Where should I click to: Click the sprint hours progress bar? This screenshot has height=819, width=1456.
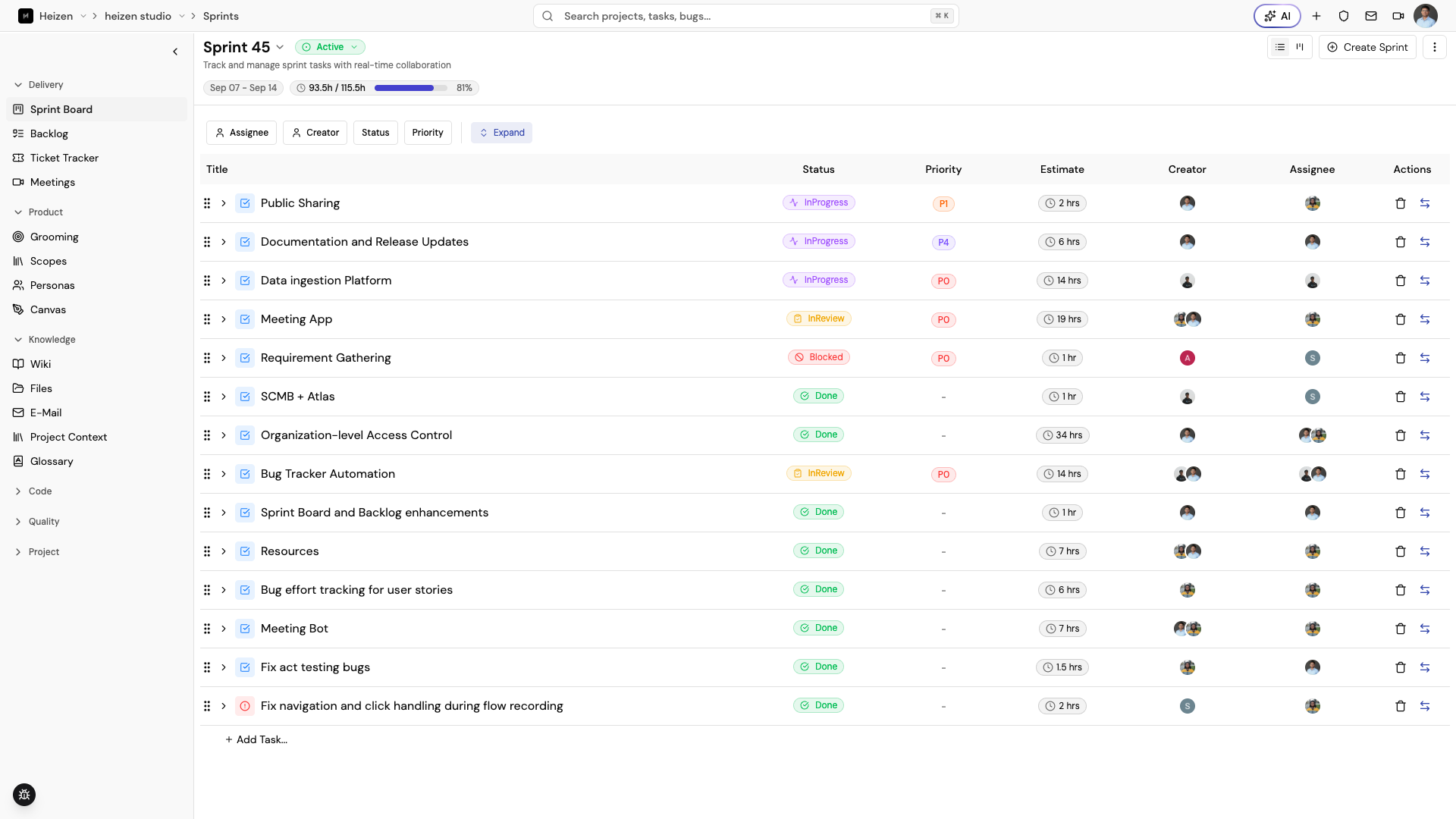point(410,88)
